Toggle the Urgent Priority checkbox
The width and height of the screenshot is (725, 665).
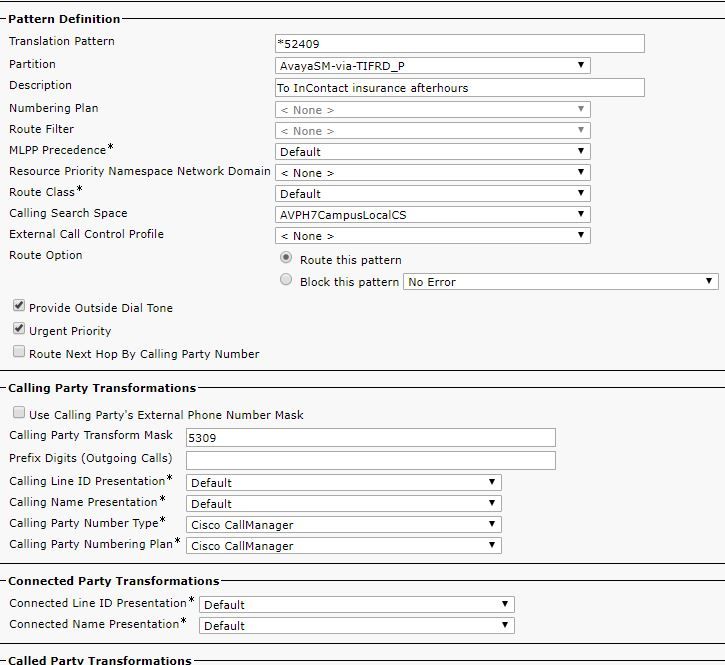19,328
